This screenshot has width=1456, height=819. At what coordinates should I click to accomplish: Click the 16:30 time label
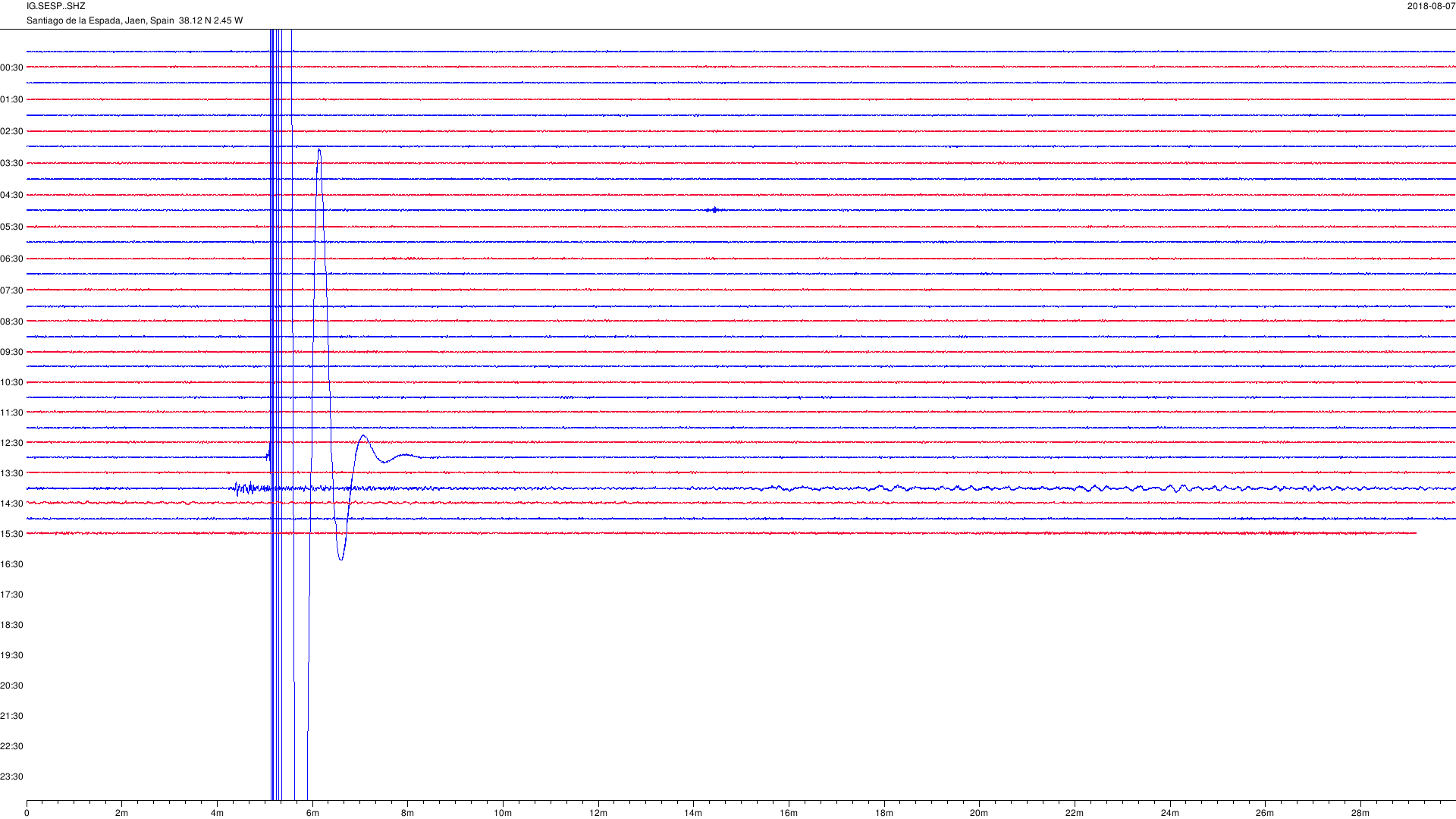[11, 564]
